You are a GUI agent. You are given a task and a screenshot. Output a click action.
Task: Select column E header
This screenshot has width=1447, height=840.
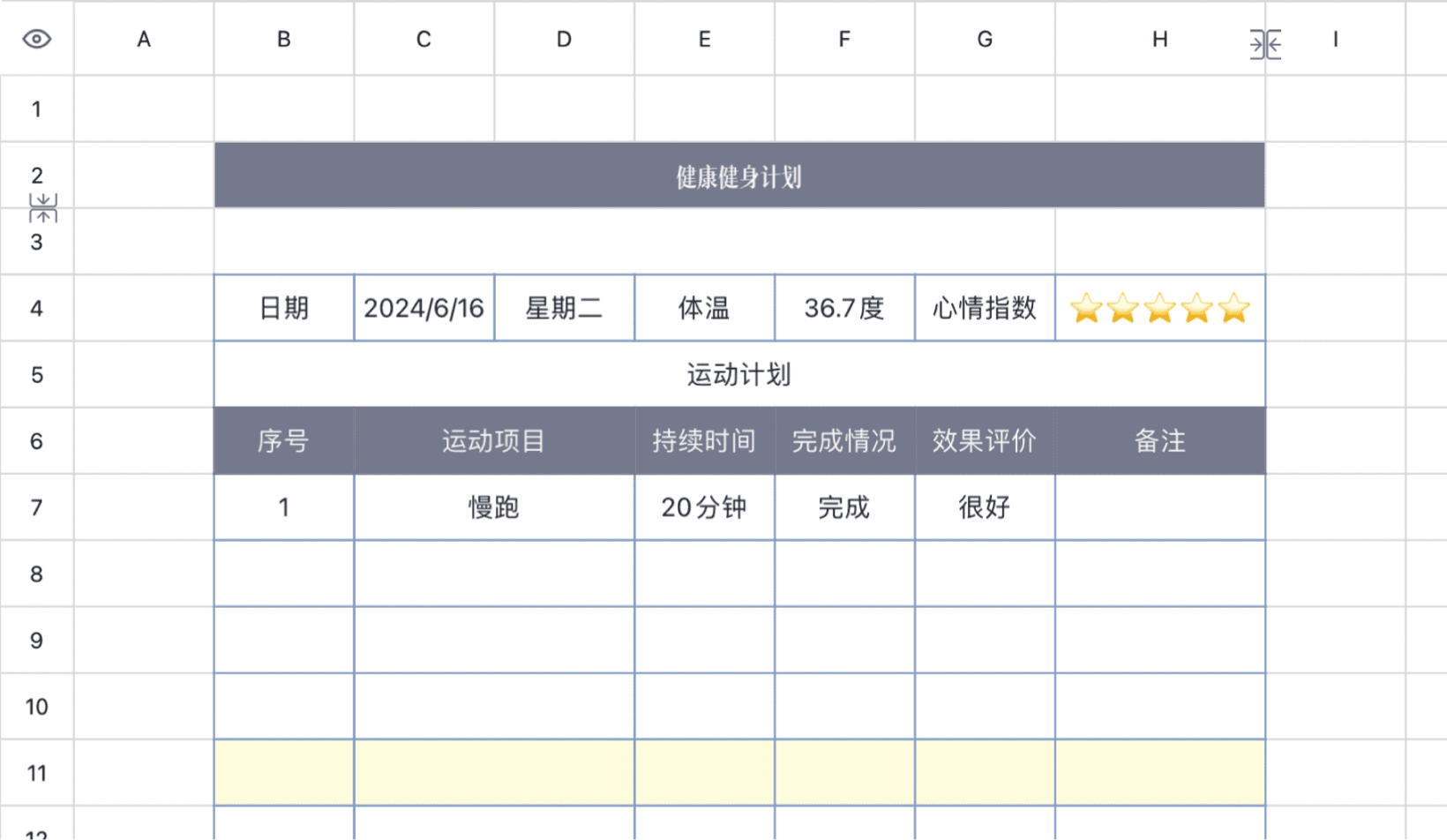[x=705, y=39]
